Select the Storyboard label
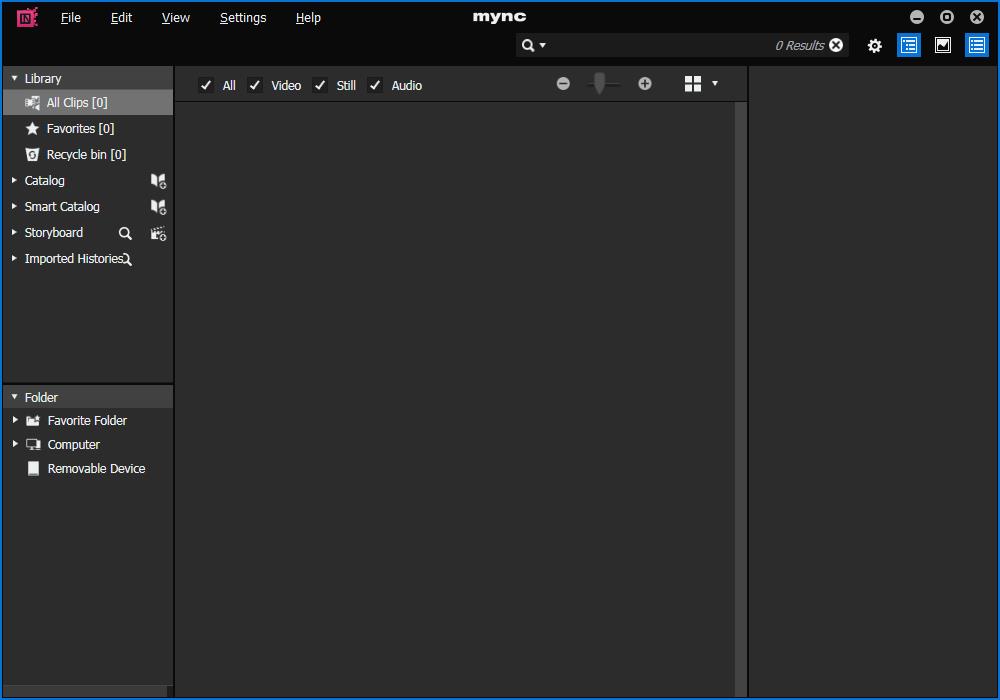This screenshot has height=700, width=1000. [54, 233]
